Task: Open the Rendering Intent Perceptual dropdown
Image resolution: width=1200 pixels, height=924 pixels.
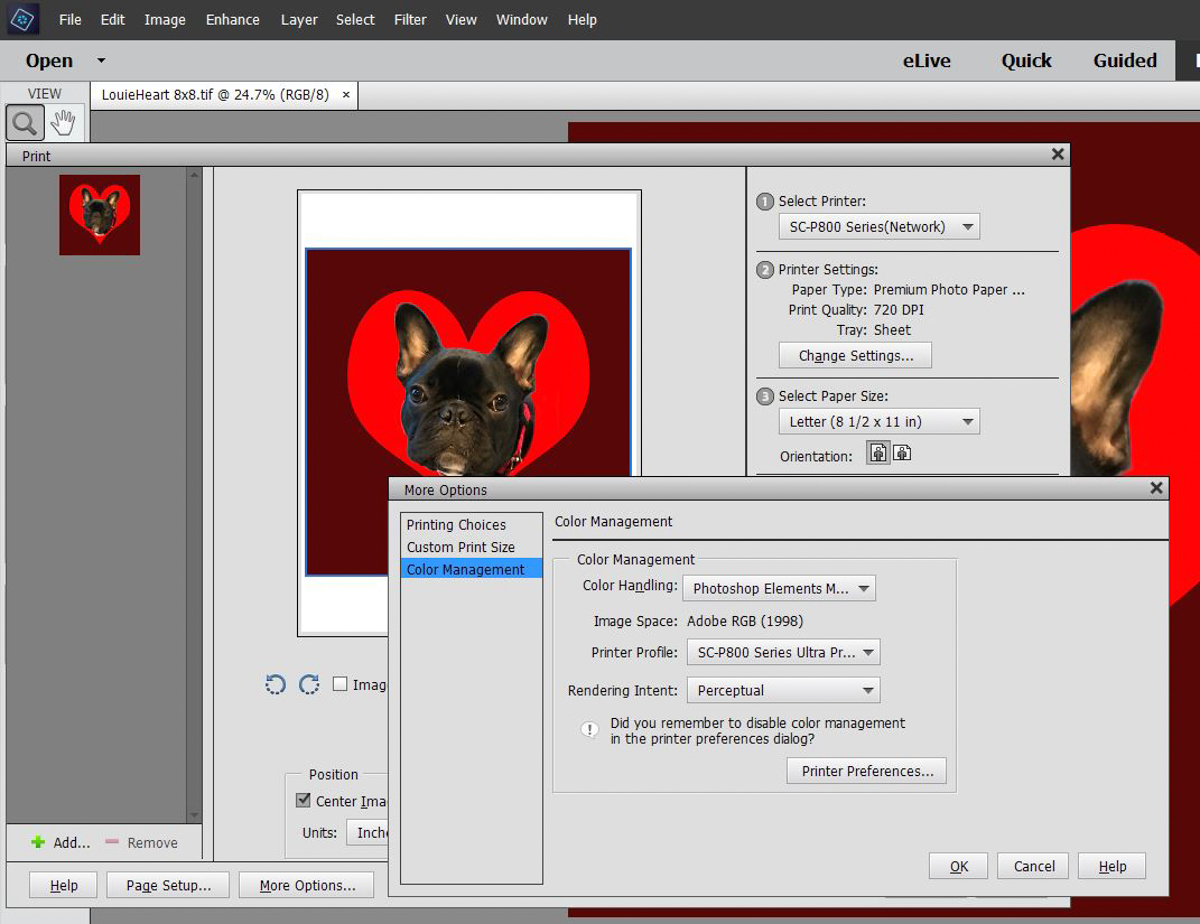Action: coord(783,690)
